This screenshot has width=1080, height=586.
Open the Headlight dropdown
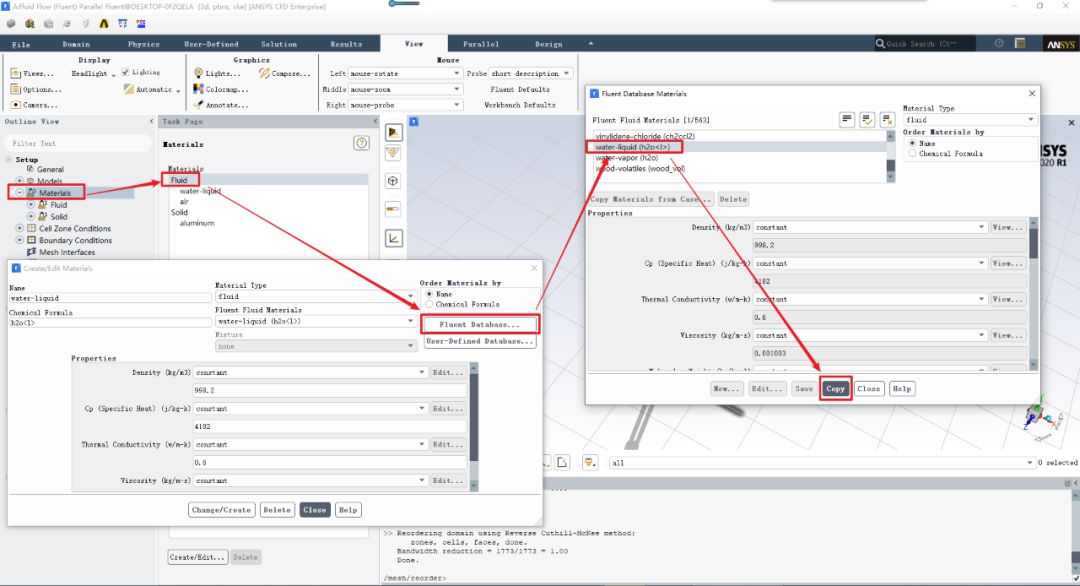coord(94,73)
